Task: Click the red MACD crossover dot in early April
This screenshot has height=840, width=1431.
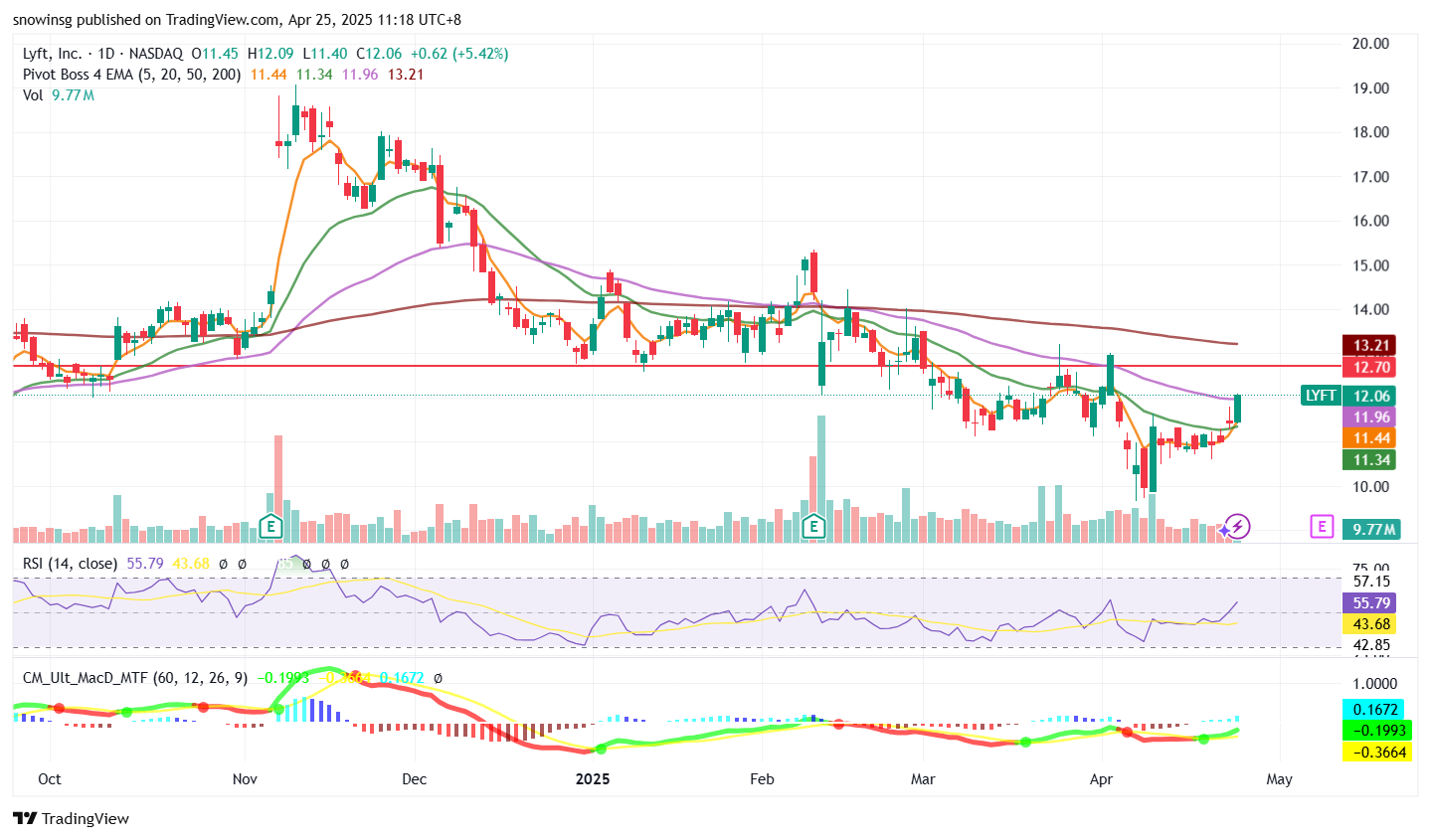Action: (1127, 733)
